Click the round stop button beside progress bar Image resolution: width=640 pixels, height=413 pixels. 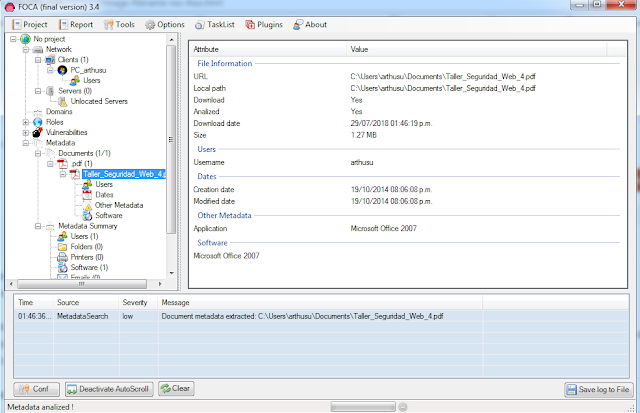[x=403, y=407]
